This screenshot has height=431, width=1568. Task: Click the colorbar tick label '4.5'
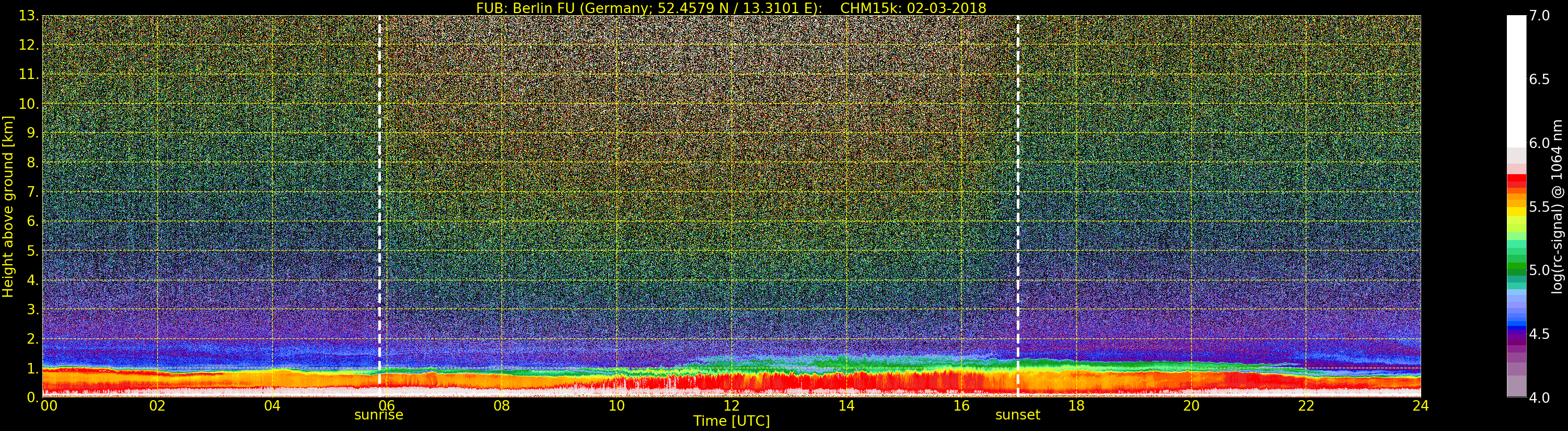[x=1539, y=334]
